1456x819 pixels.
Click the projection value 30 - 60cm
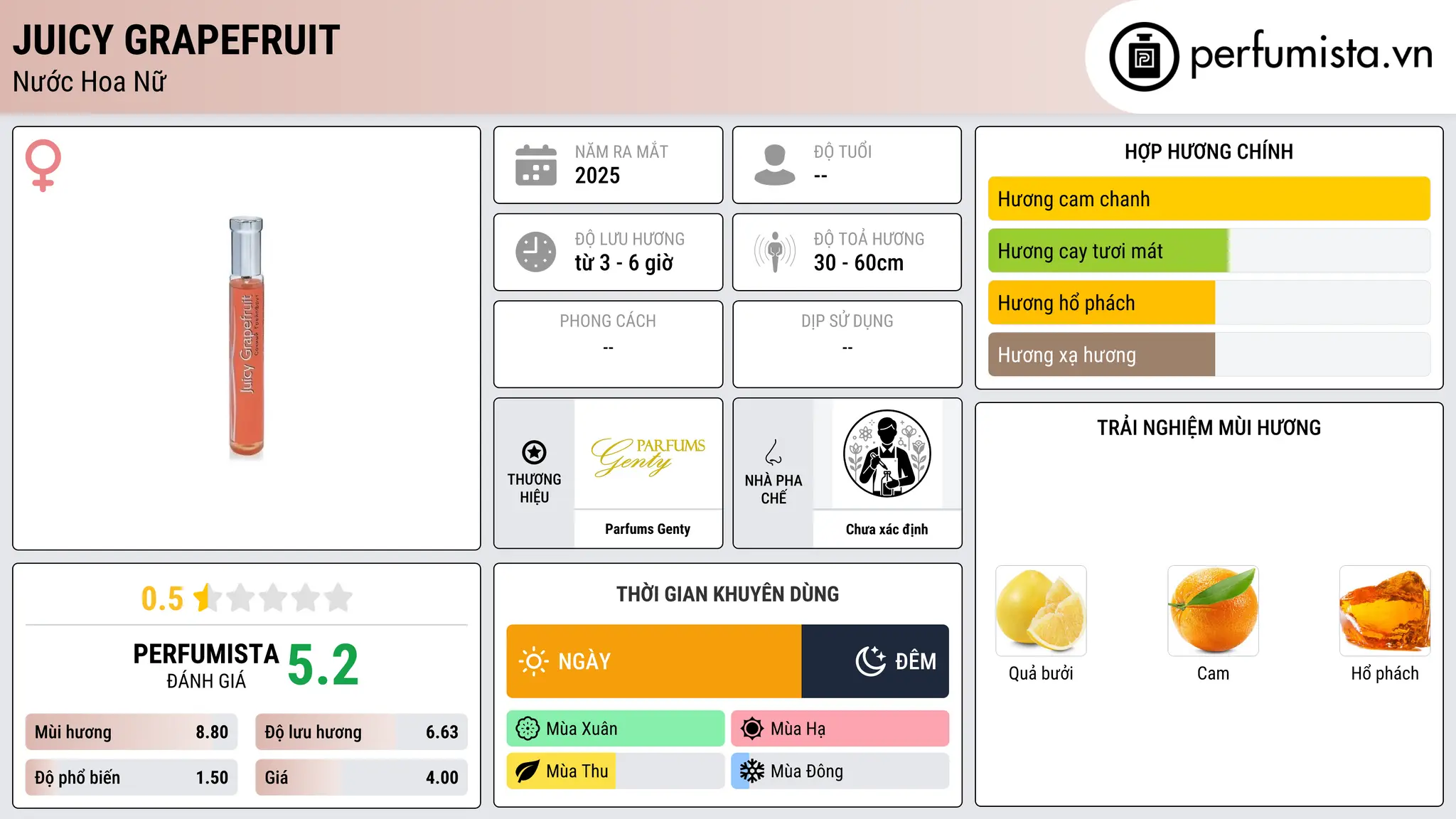point(859,263)
